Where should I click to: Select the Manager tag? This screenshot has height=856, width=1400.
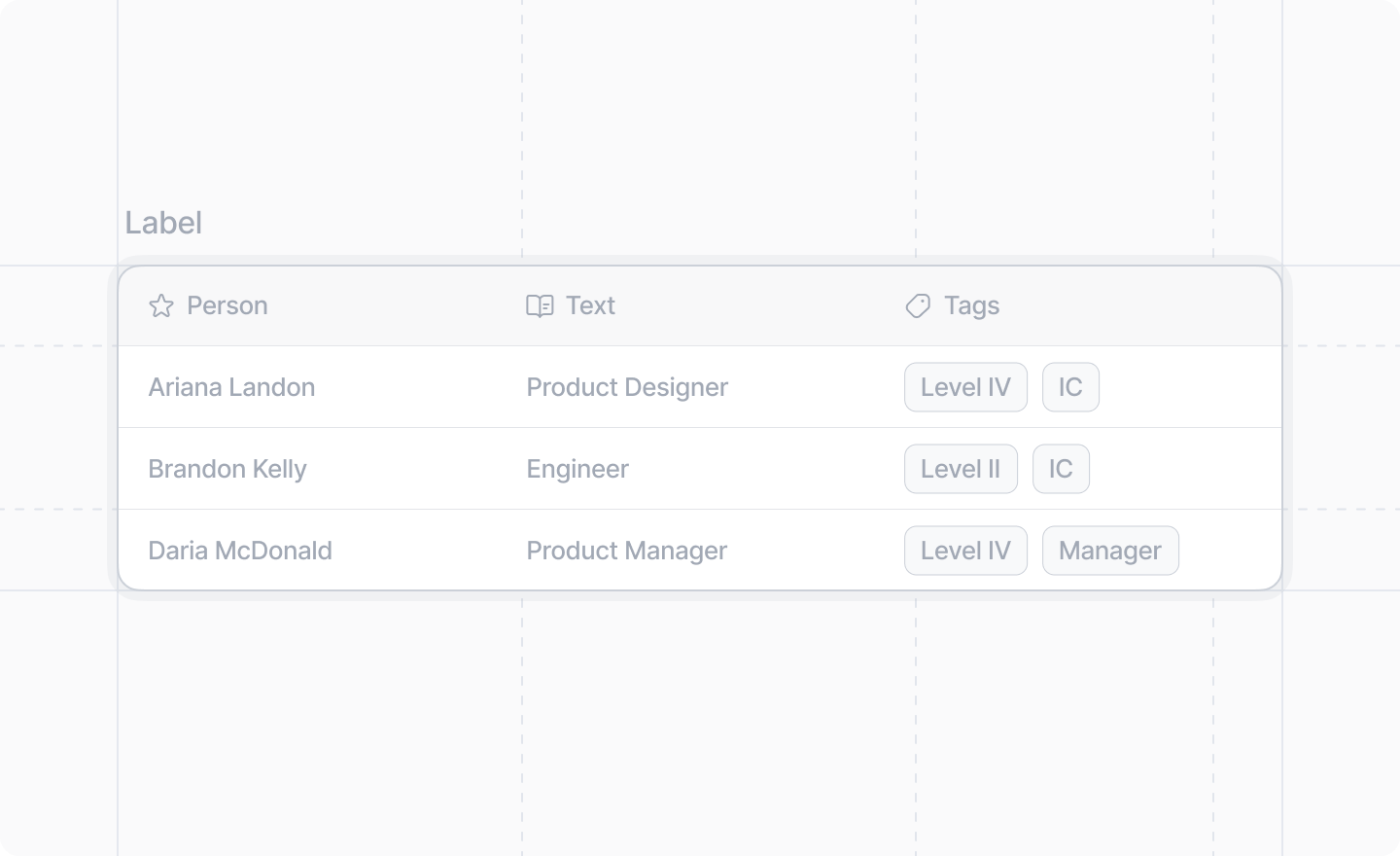click(1110, 551)
